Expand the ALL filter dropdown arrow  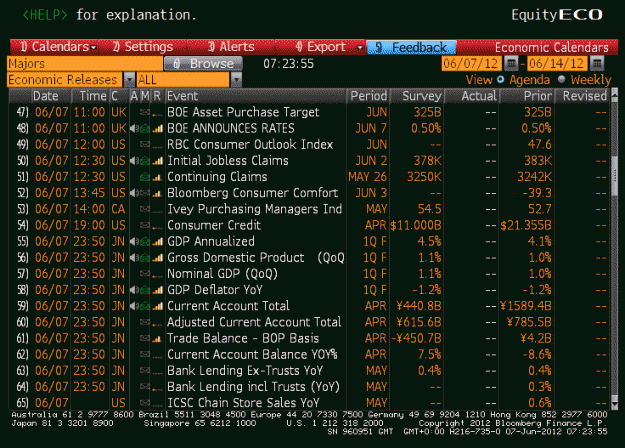pos(236,80)
